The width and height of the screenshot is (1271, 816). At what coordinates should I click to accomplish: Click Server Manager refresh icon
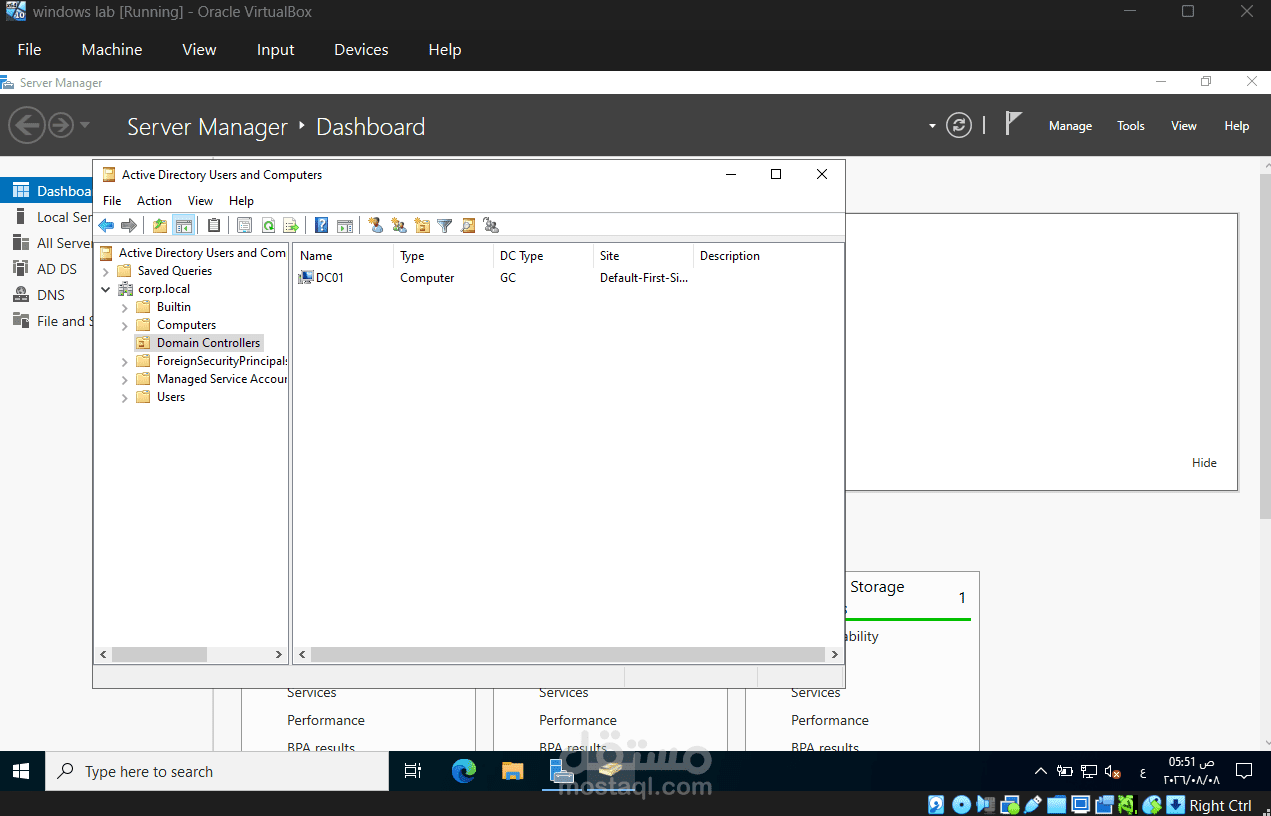click(x=959, y=125)
